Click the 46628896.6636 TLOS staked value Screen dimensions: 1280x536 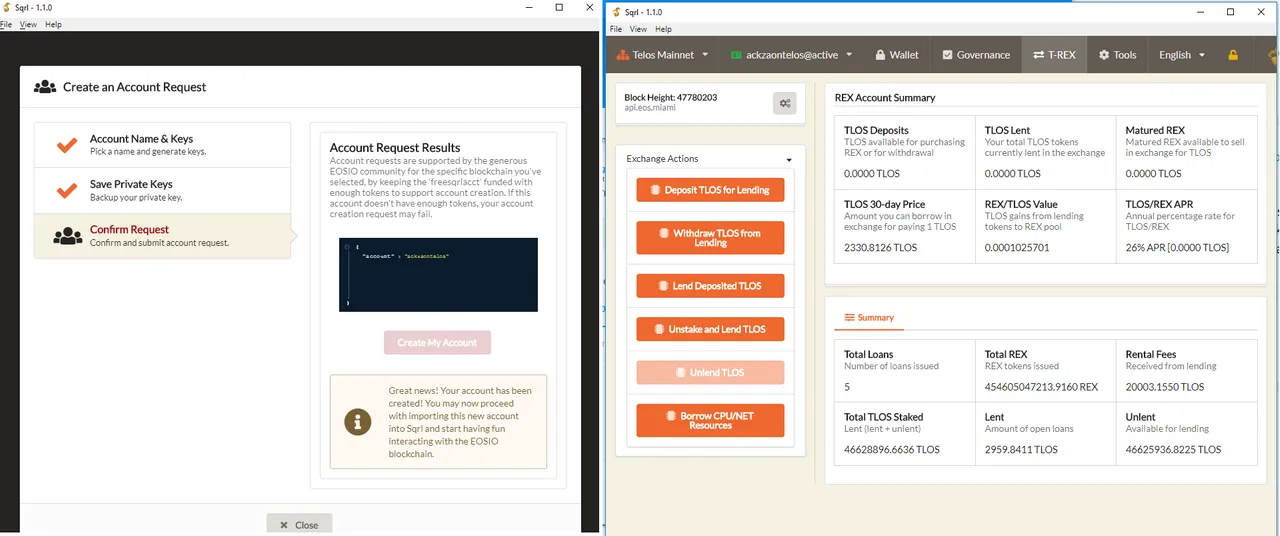click(892, 450)
